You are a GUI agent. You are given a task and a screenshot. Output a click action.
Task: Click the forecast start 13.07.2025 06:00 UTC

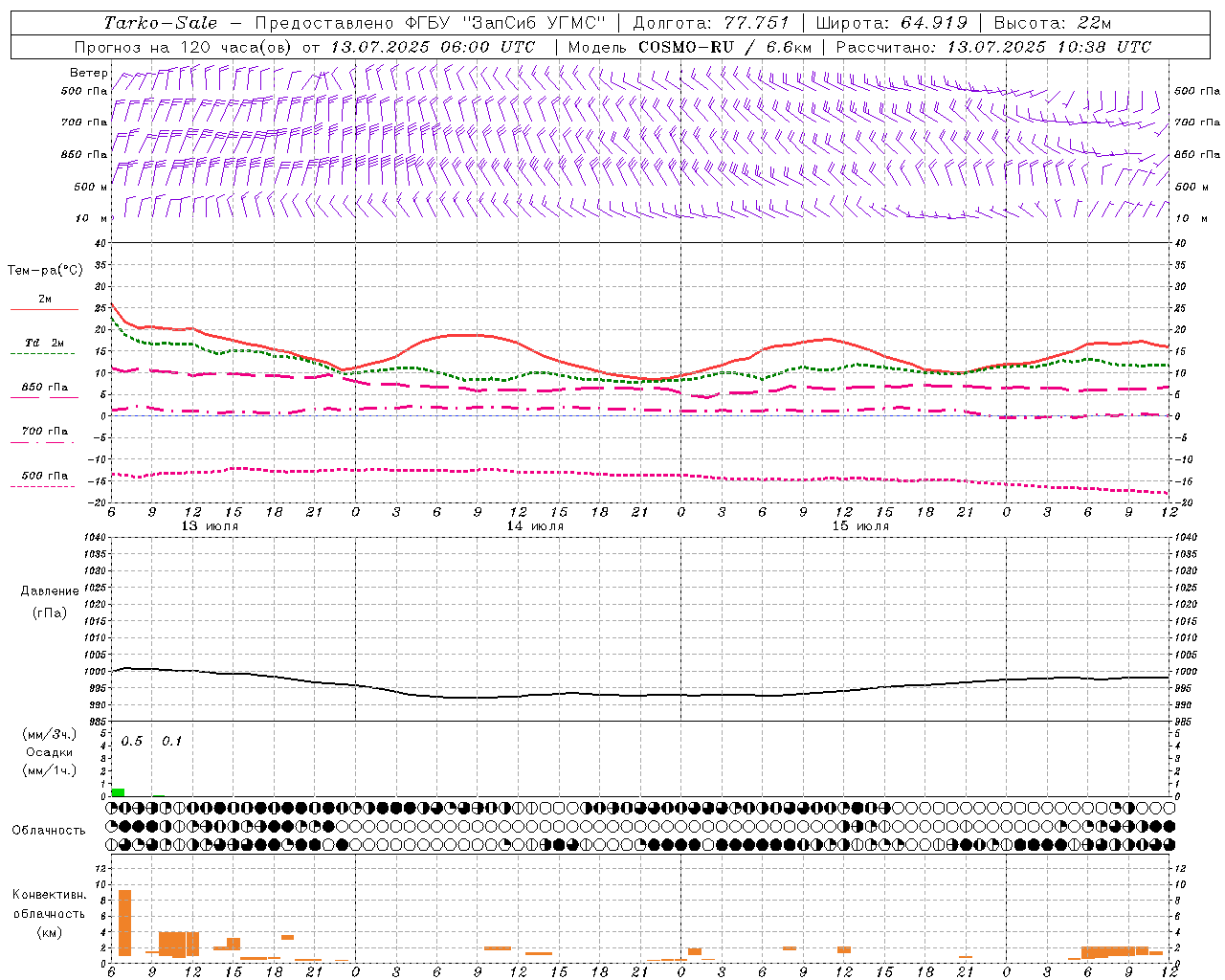(433, 47)
